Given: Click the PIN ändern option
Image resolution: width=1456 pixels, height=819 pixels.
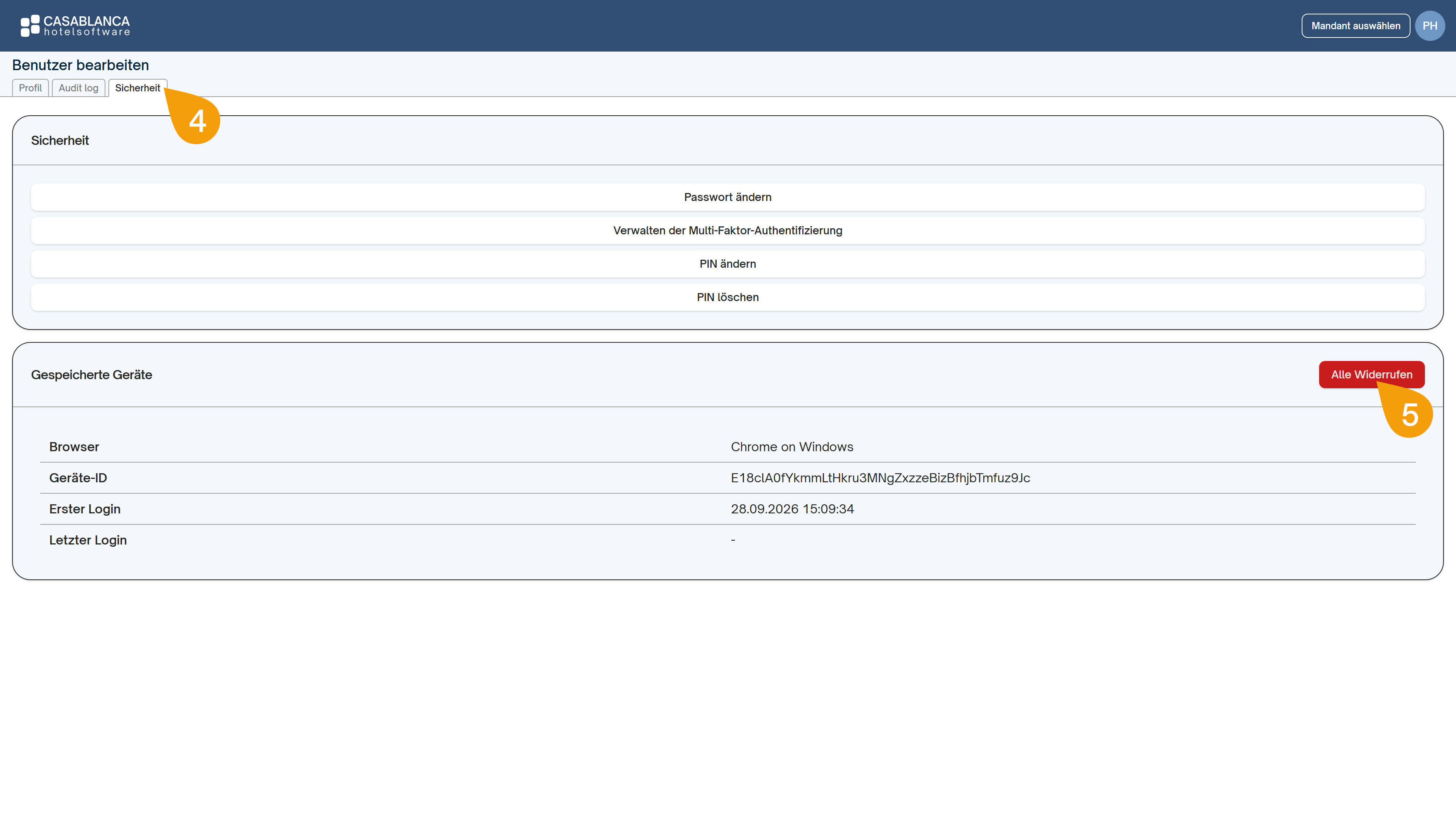Looking at the screenshot, I should click(x=728, y=264).
